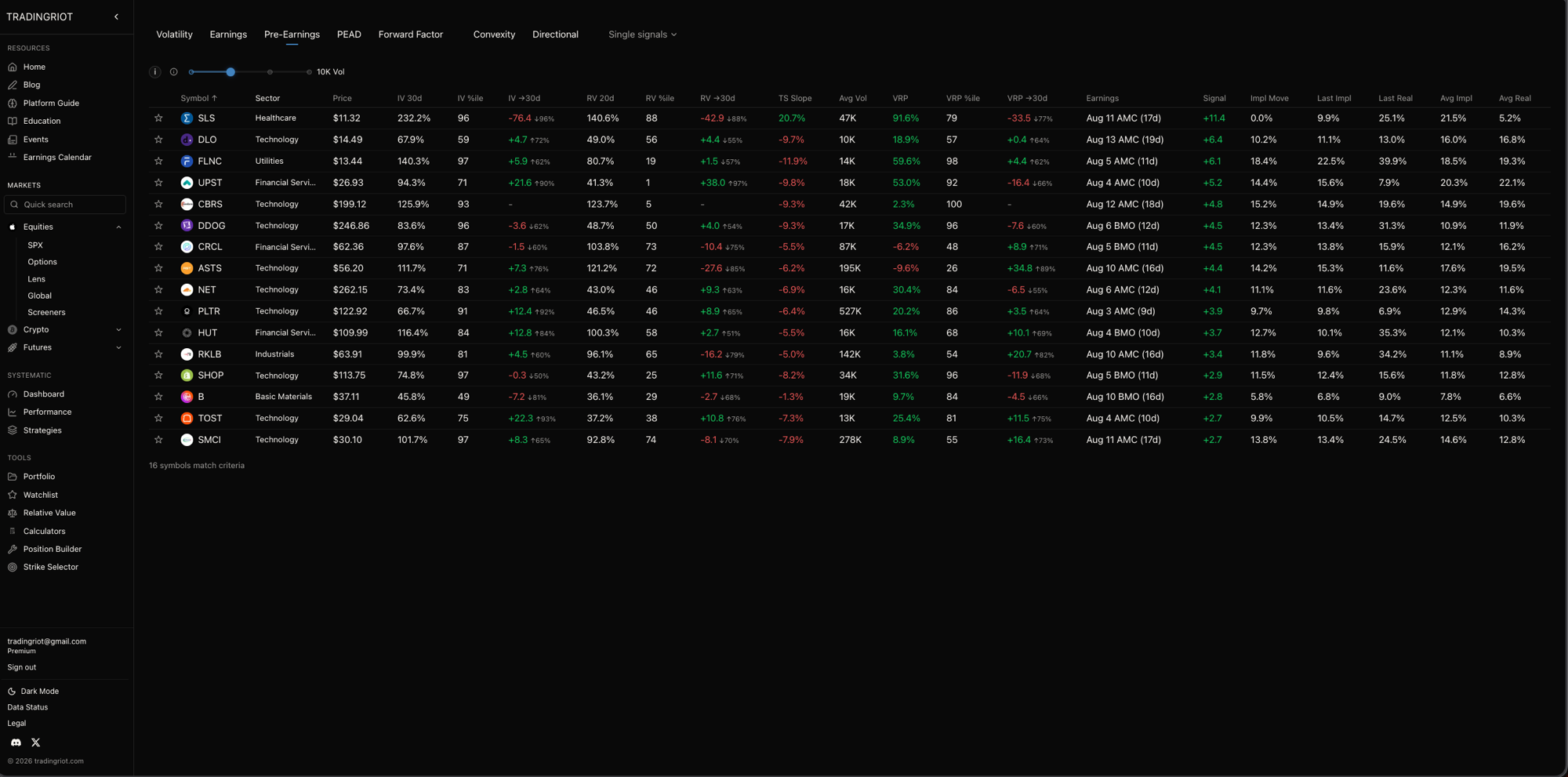This screenshot has width=1568, height=777.
Task: Expand the Futures section
Action: 118,348
